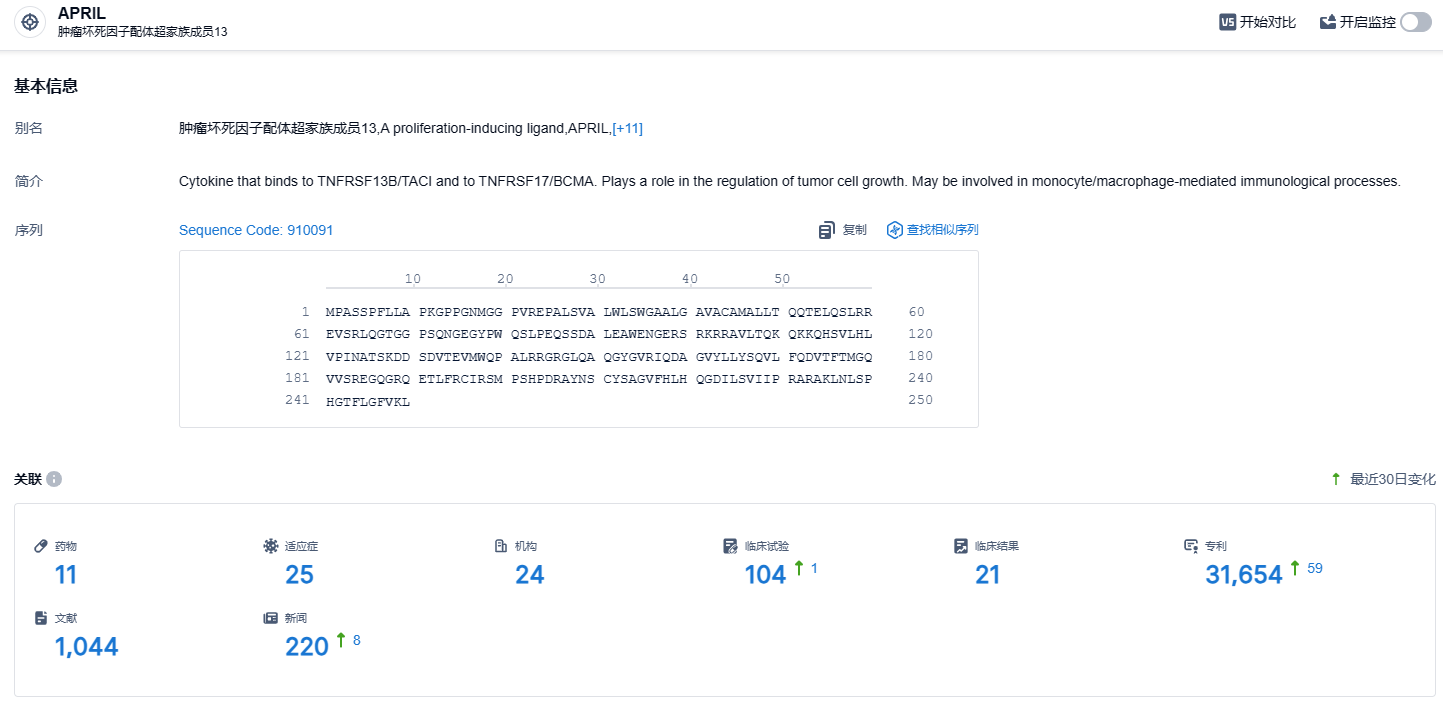Click the monitoring chart icon
1443x703 pixels.
coord(1328,22)
